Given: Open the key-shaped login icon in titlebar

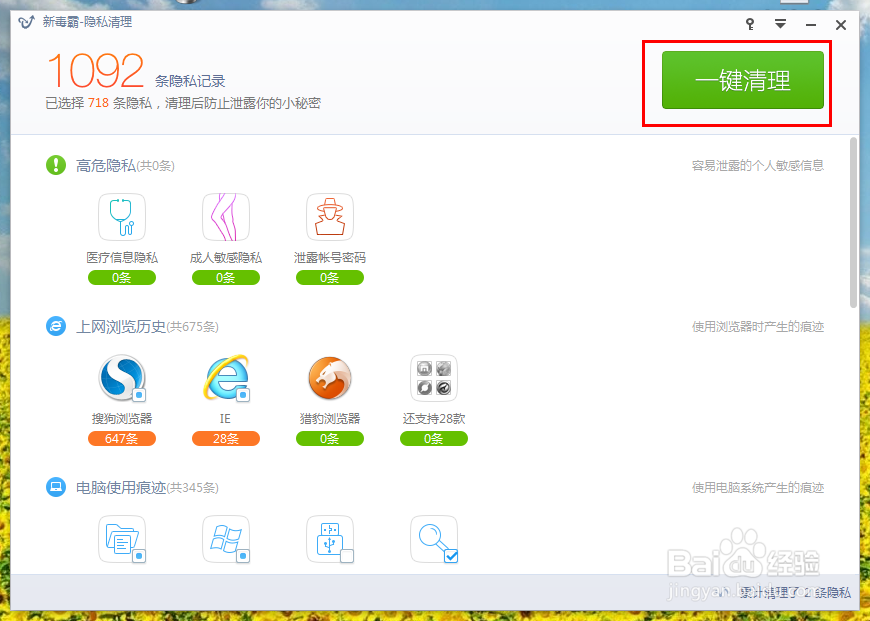Looking at the screenshot, I should tap(748, 23).
